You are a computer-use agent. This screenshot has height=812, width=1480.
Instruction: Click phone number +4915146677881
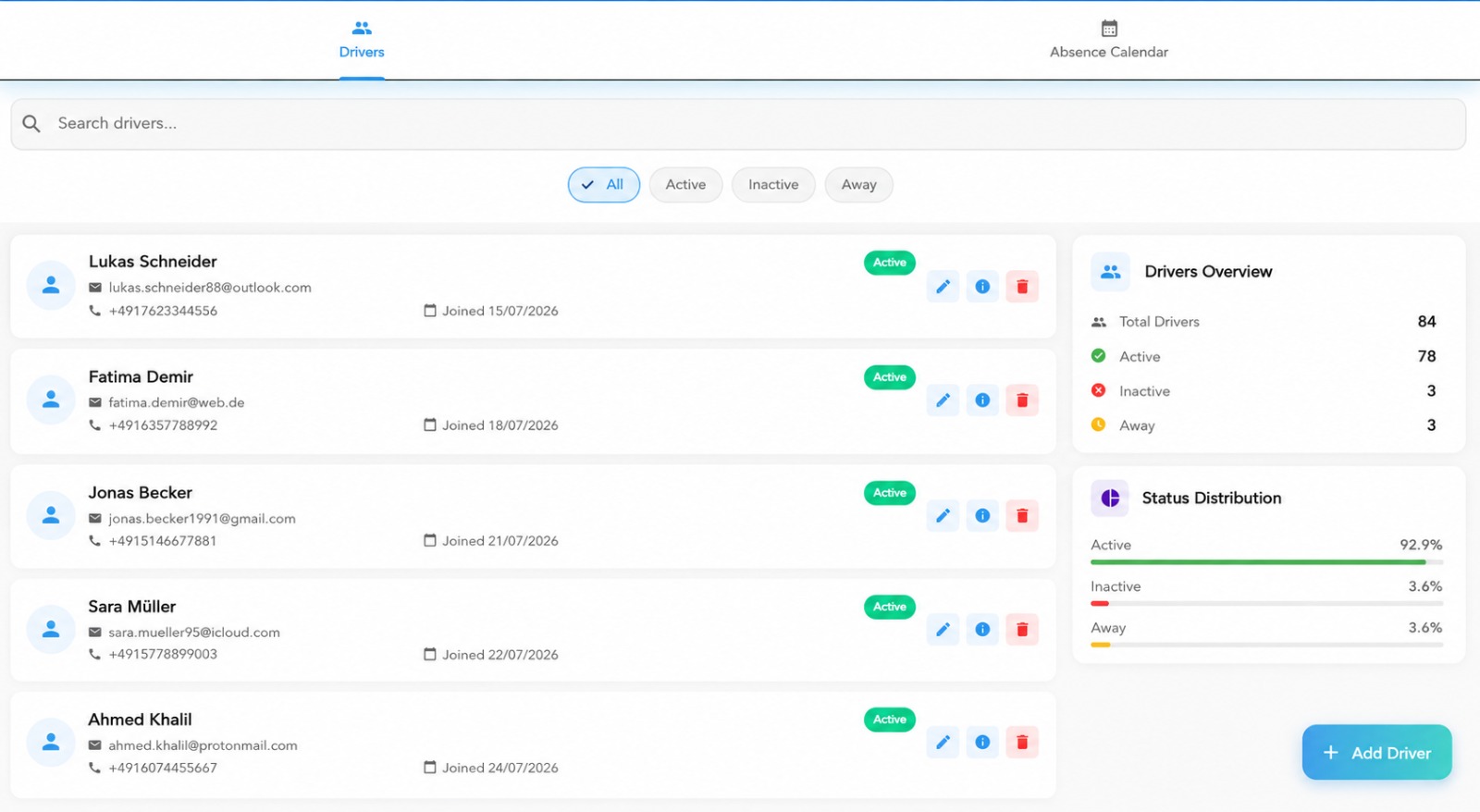[x=163, y=541]
